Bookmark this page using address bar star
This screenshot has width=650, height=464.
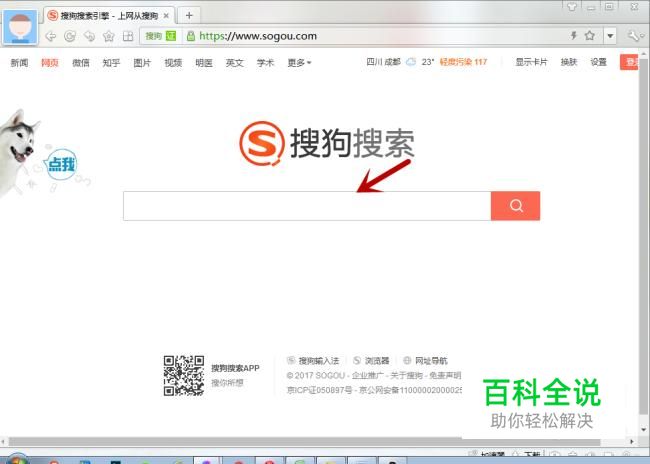pyautogui.click(x=589, y=36)
